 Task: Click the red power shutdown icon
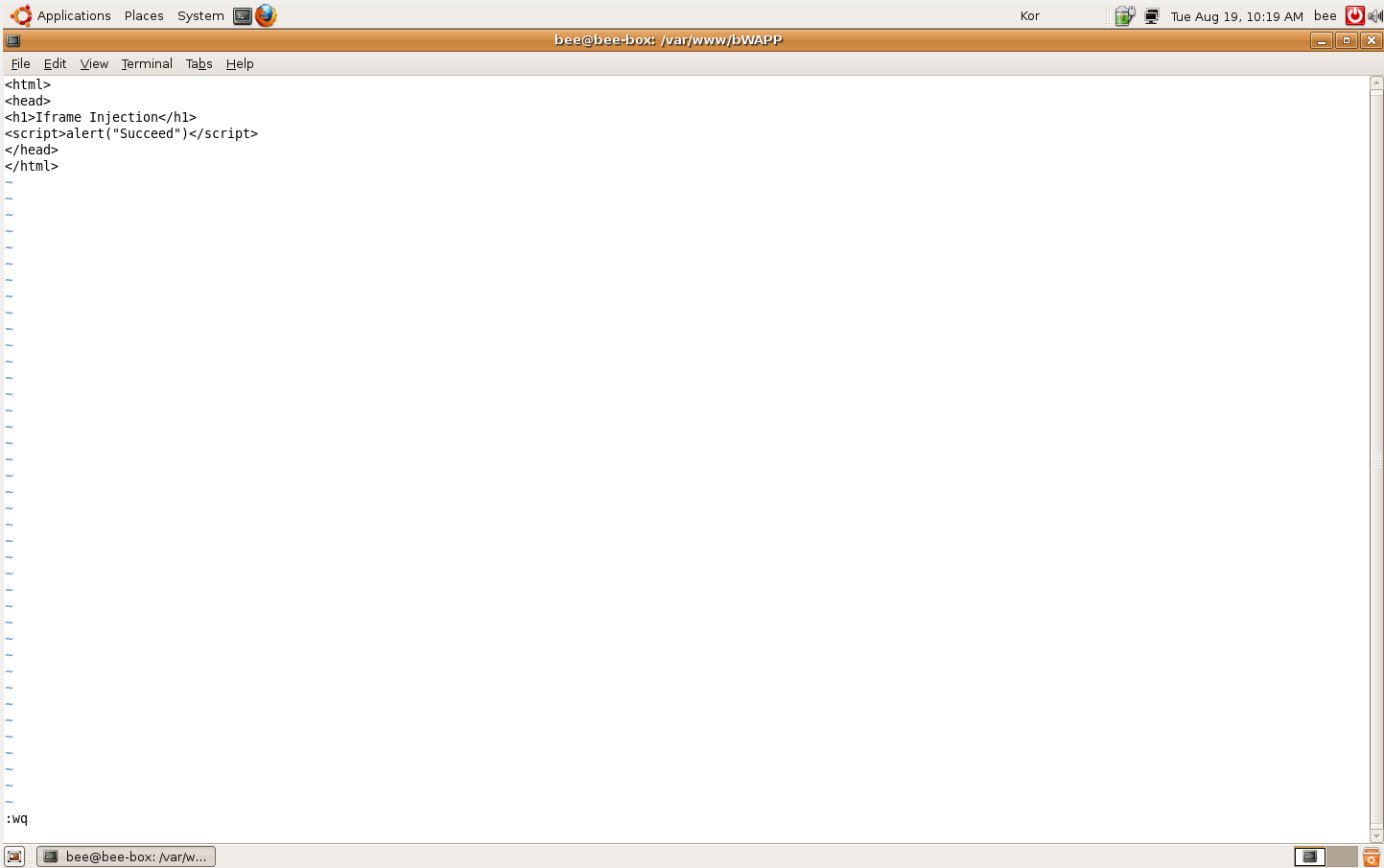click(1354, 15)
